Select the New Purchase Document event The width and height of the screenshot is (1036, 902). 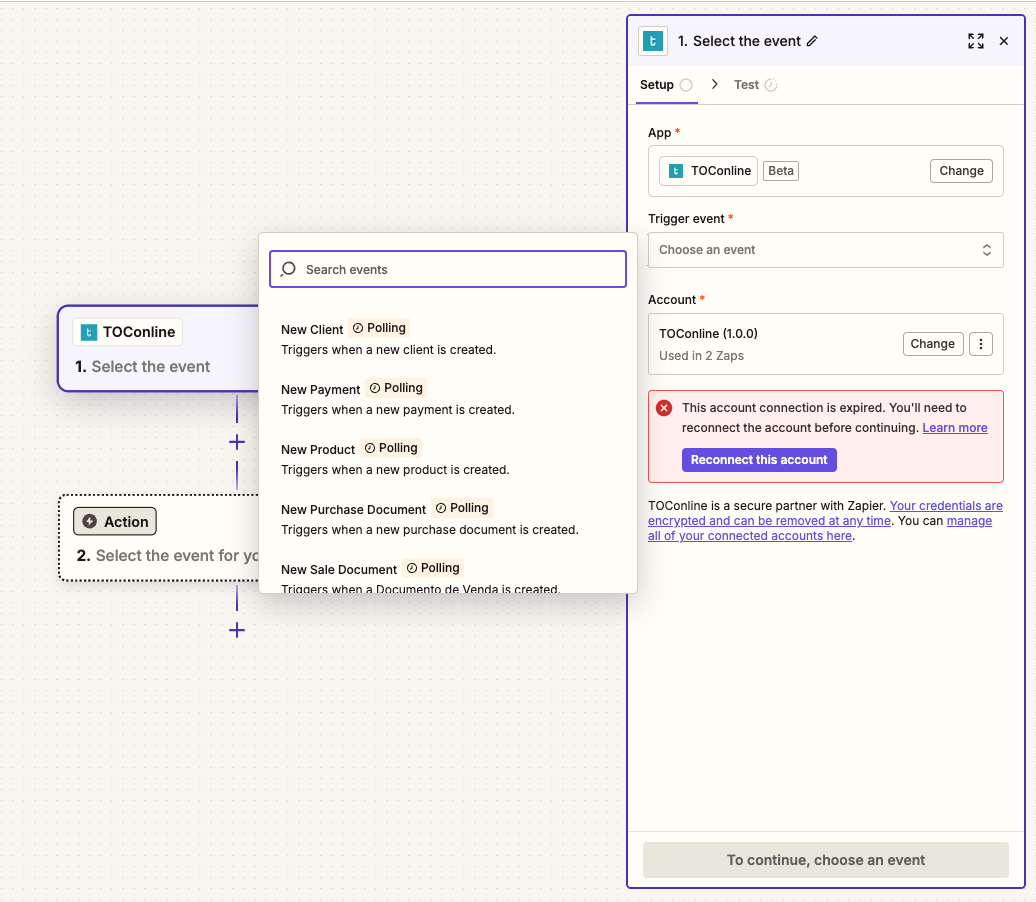click(447, 519)
